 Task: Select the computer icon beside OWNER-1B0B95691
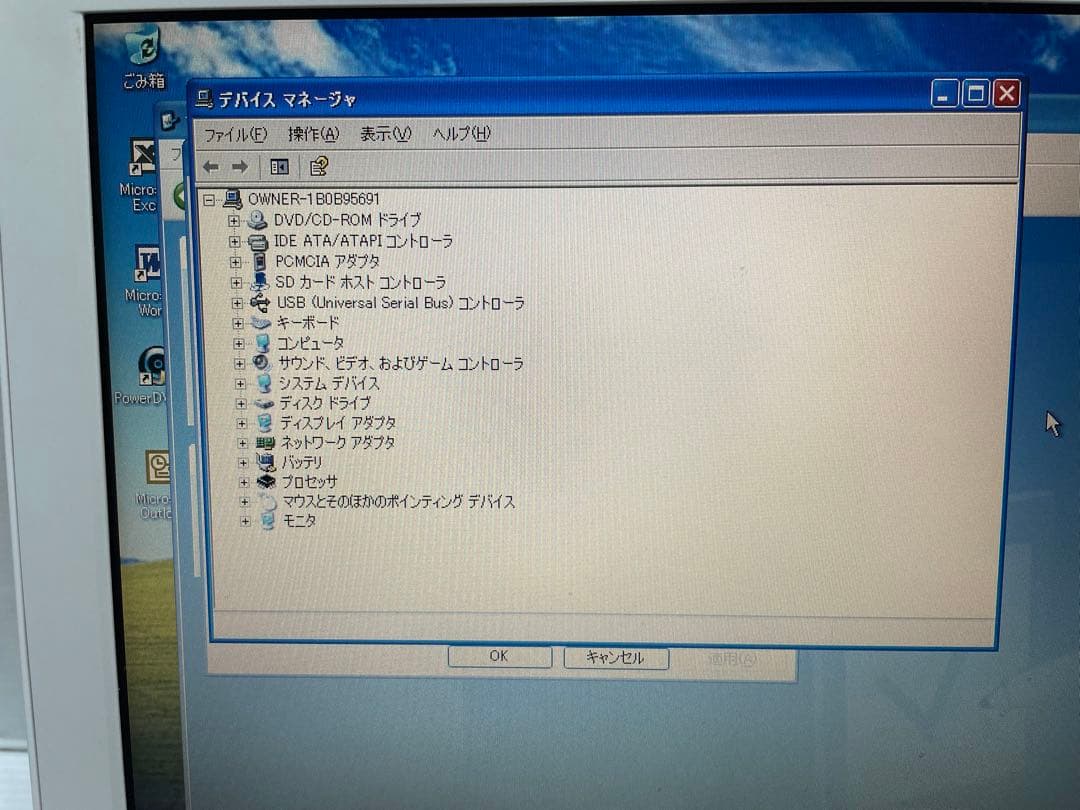233,199
